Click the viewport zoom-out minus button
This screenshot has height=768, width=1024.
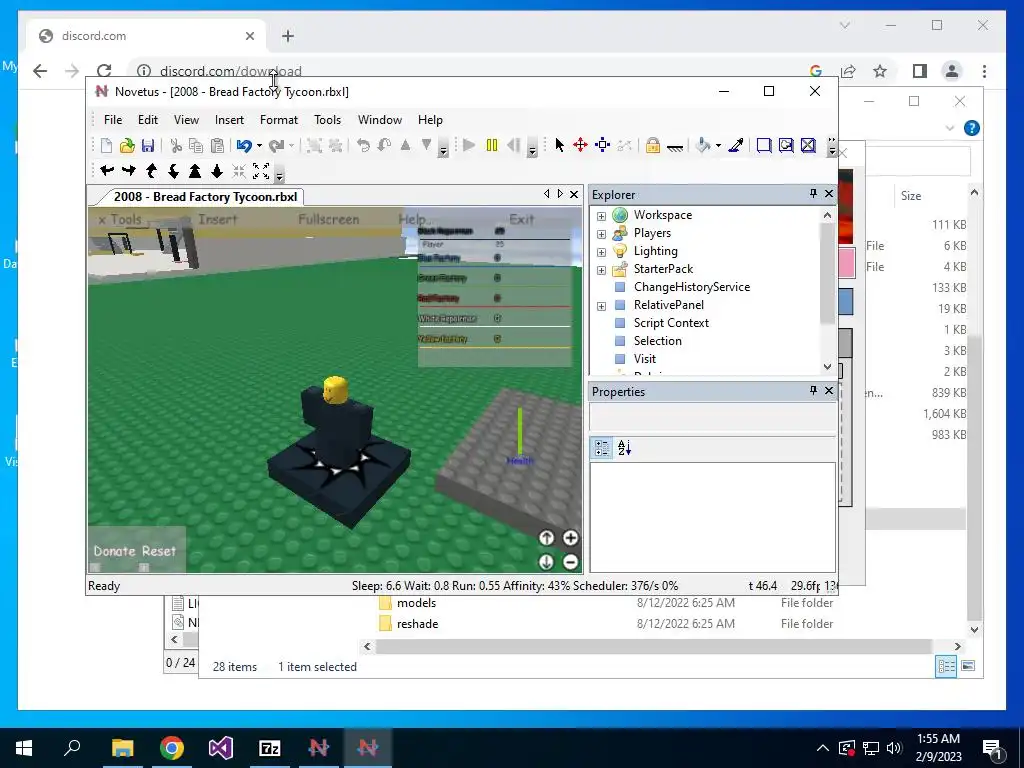point(570,562)
